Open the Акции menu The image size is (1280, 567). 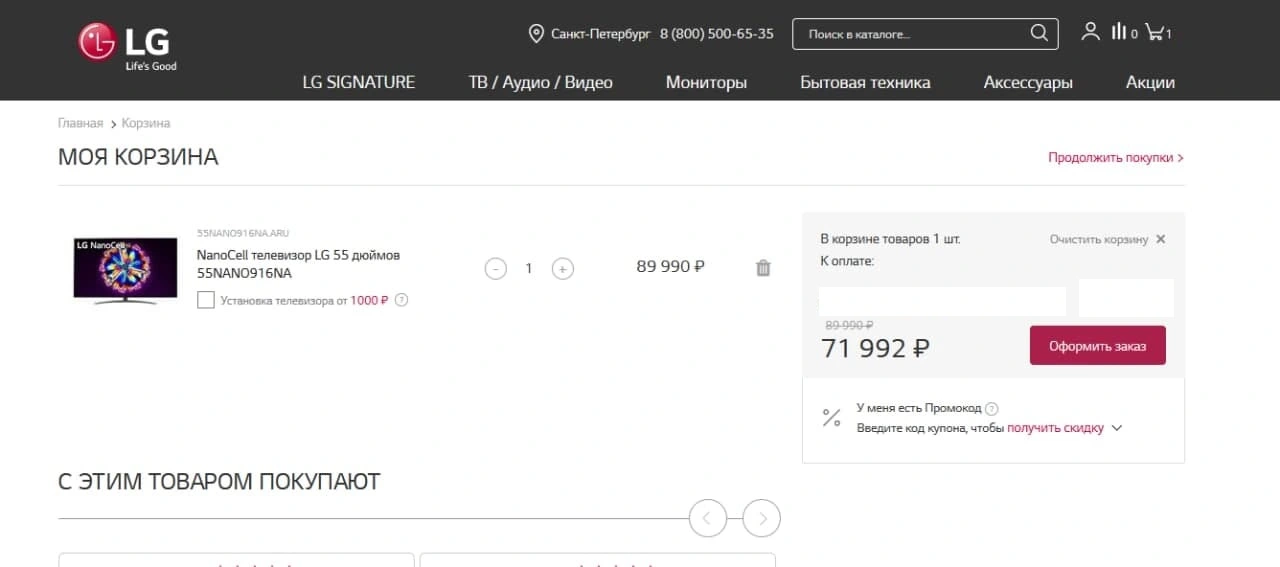click(x=1150, y=82)
